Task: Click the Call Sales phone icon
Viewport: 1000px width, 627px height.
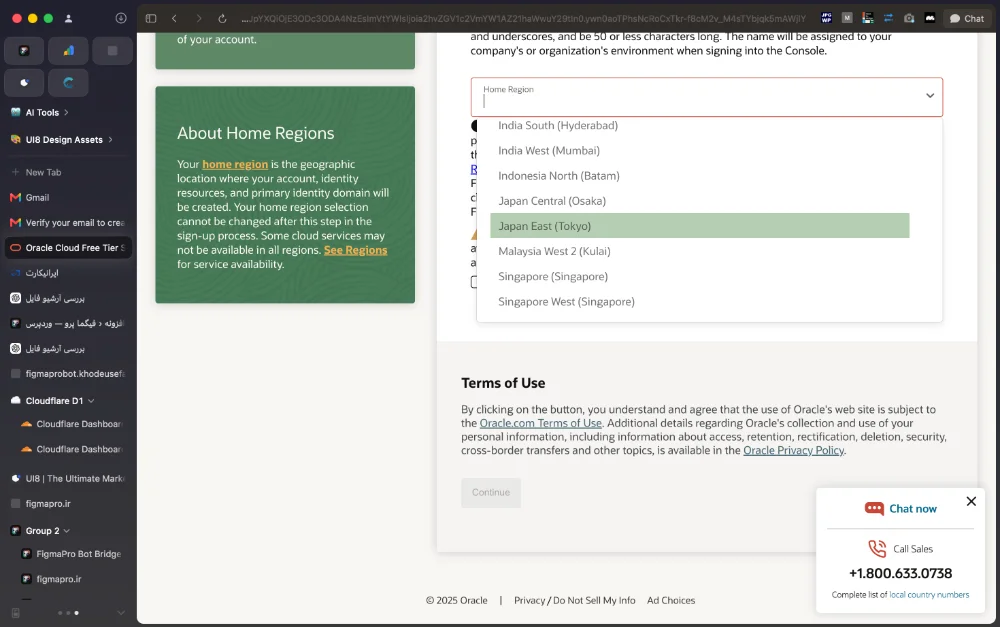Action: (x=877, y=549)
